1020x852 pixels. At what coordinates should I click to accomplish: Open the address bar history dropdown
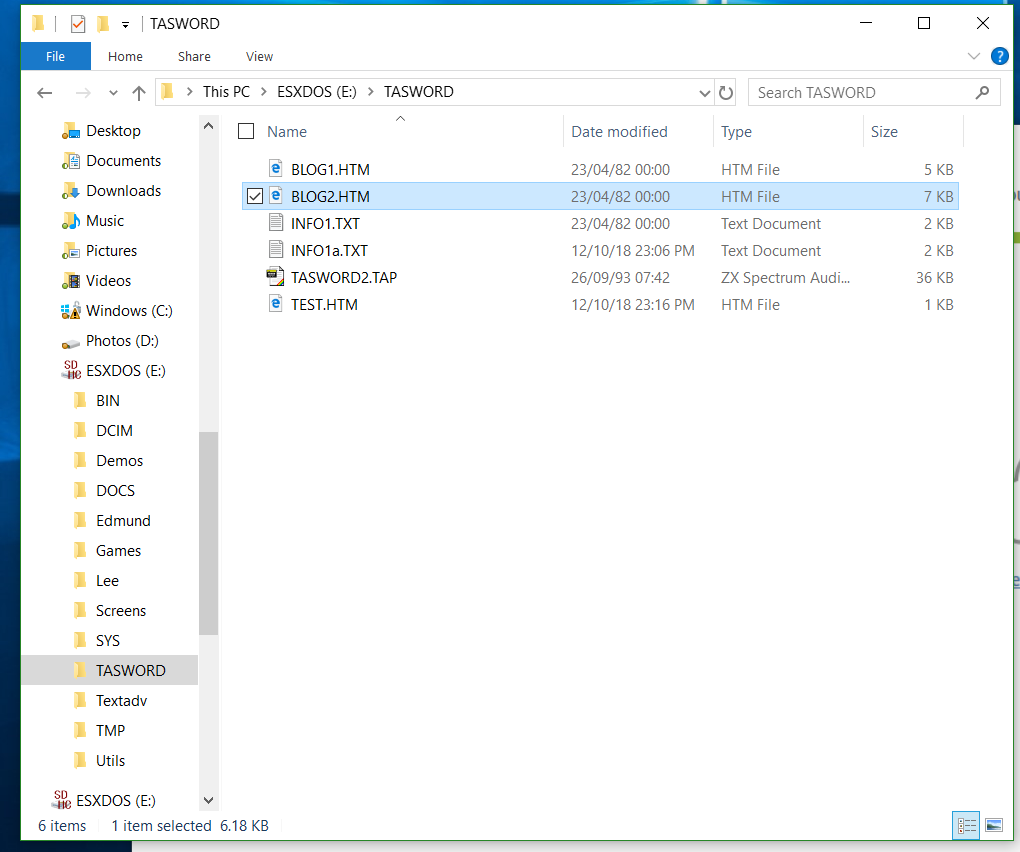pyautogui.click(x=704, y=93)
